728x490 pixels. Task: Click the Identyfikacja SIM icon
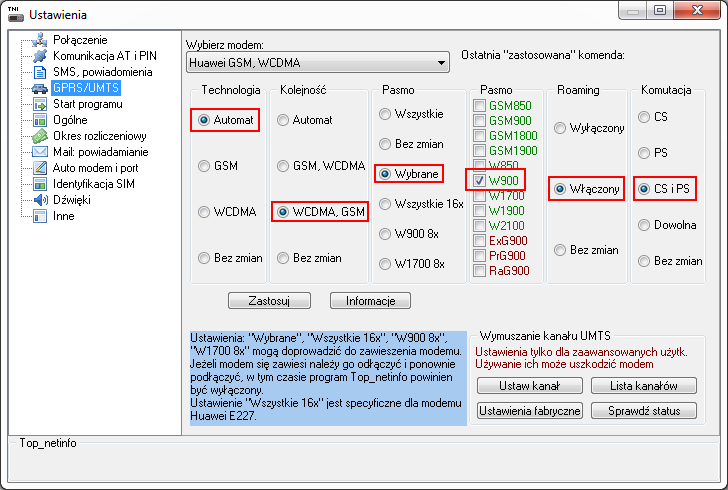(x=39, y=184)
